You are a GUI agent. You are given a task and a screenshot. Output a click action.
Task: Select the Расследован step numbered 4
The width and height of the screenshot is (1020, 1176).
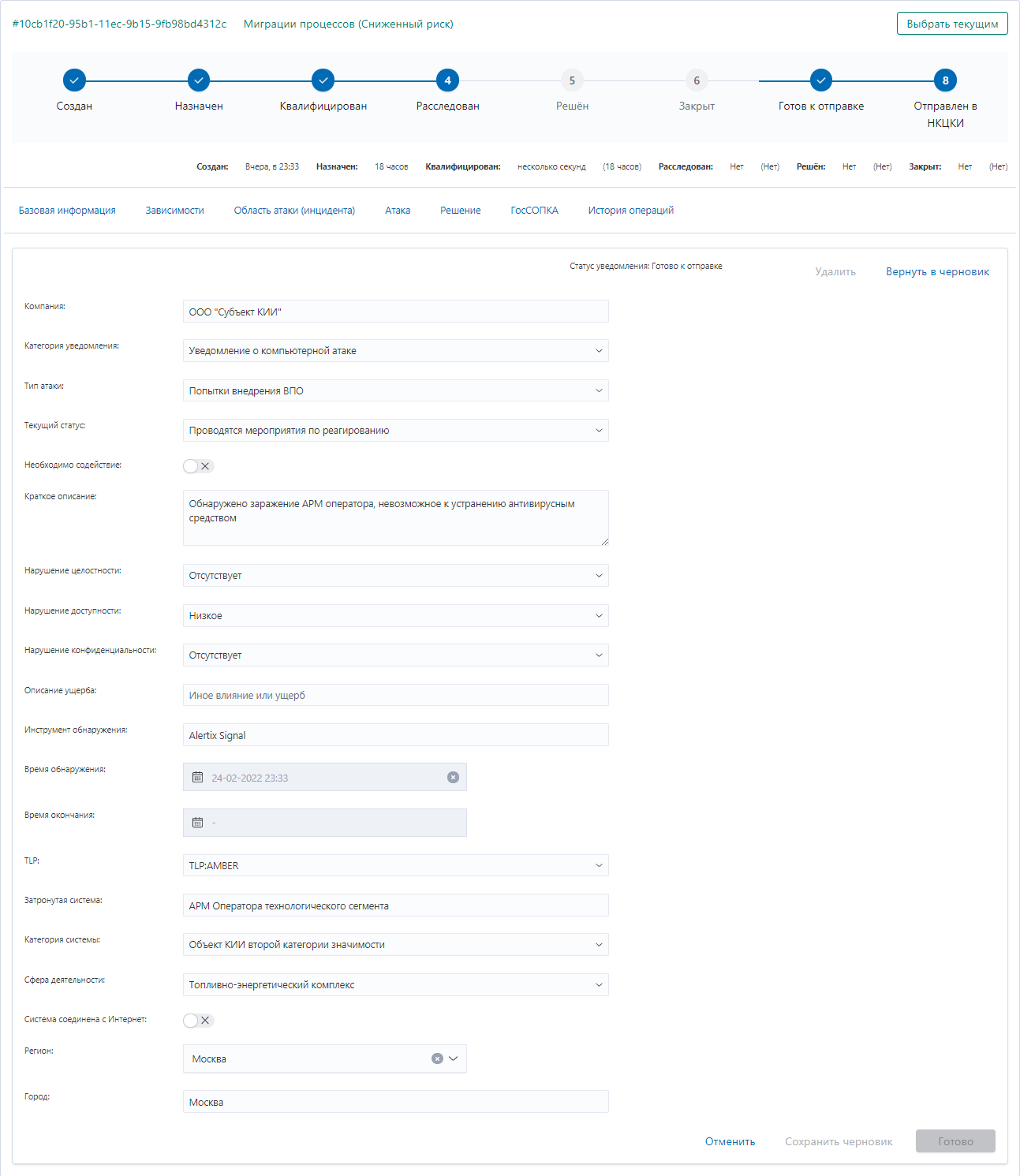pyautogui.click(x=447, y=80)
